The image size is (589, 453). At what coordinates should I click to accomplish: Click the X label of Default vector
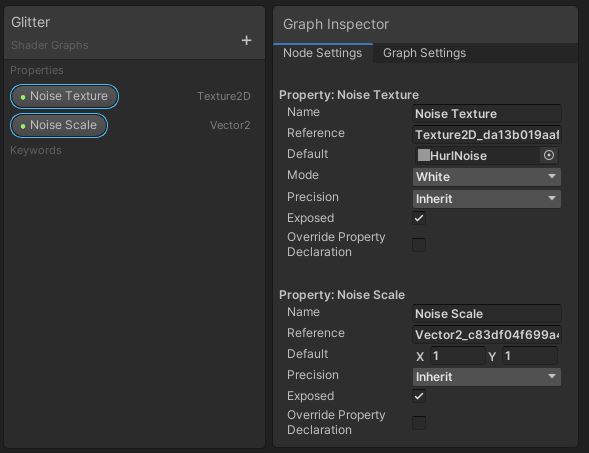pos(420,356)
